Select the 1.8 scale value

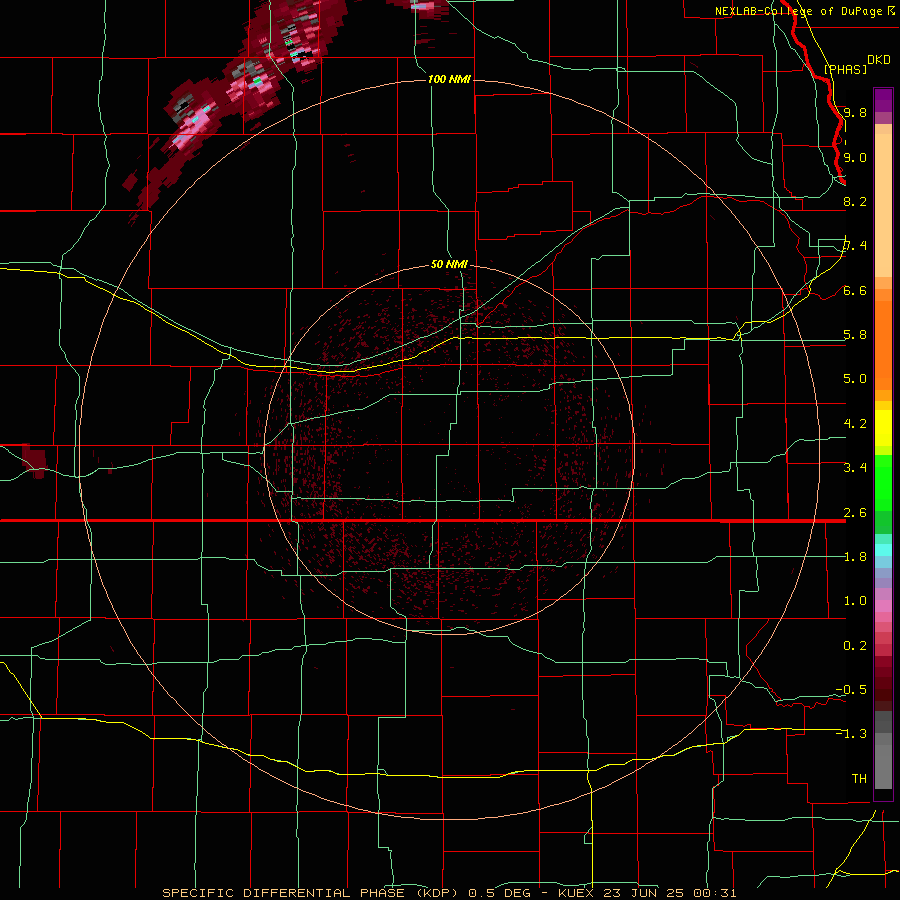pos(855,557)
